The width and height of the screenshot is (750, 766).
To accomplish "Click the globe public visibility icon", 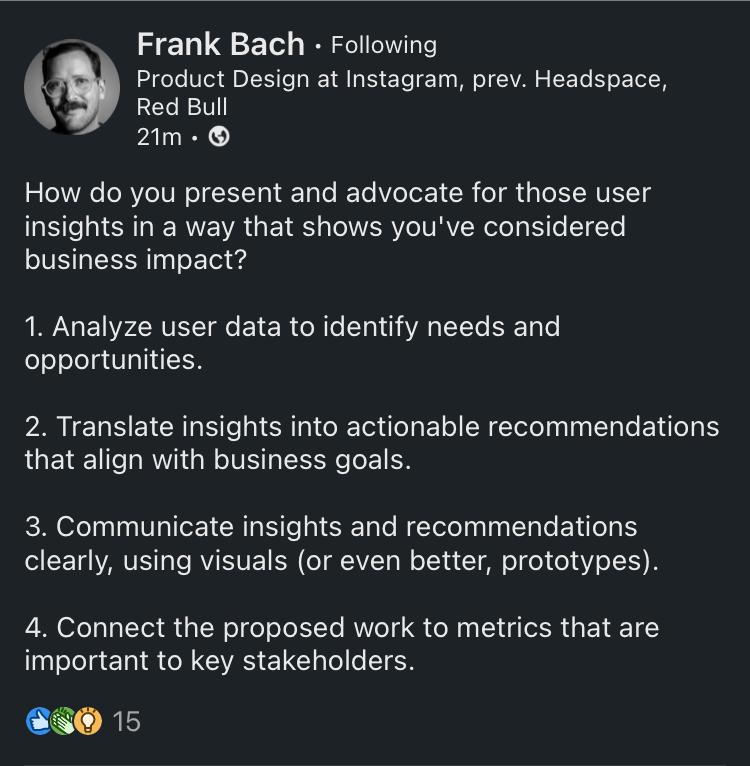I will point(219,137).
